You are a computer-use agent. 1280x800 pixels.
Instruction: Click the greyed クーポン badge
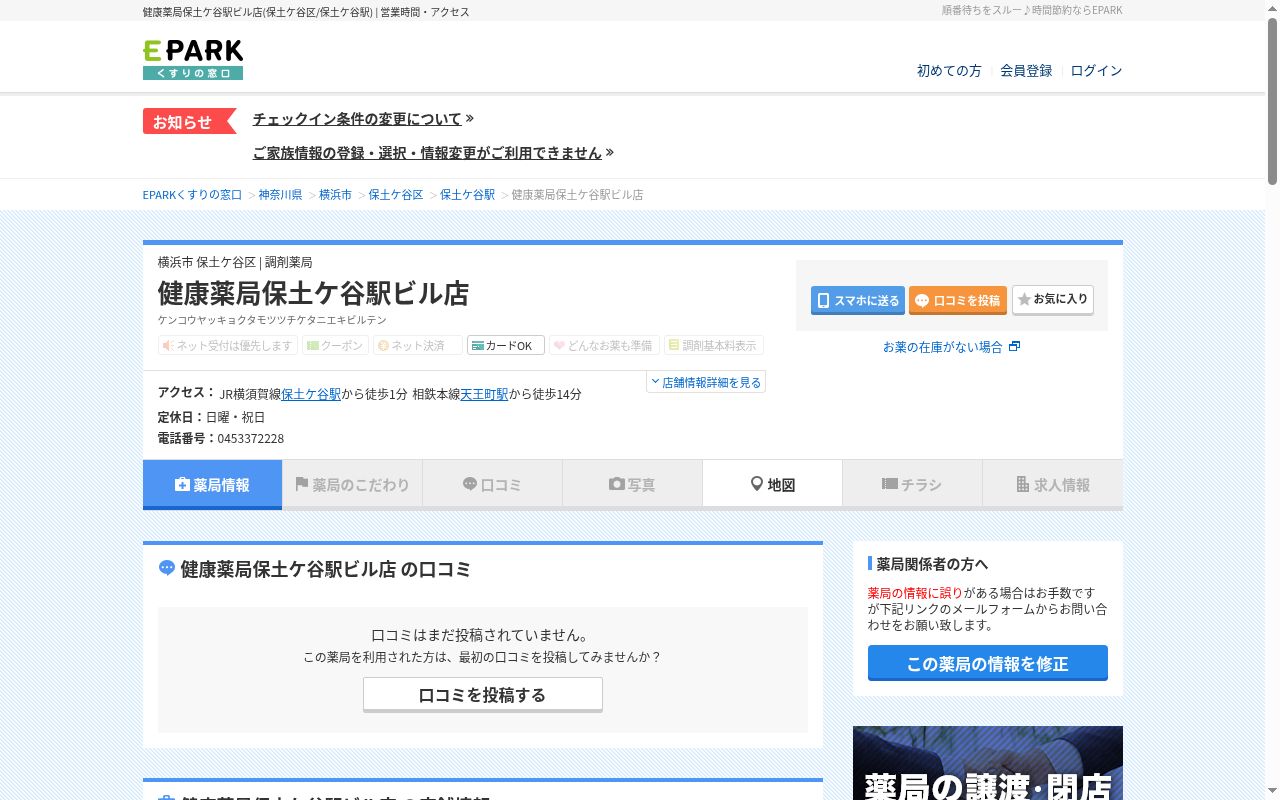pyautogui.click(x=335, y=345)
